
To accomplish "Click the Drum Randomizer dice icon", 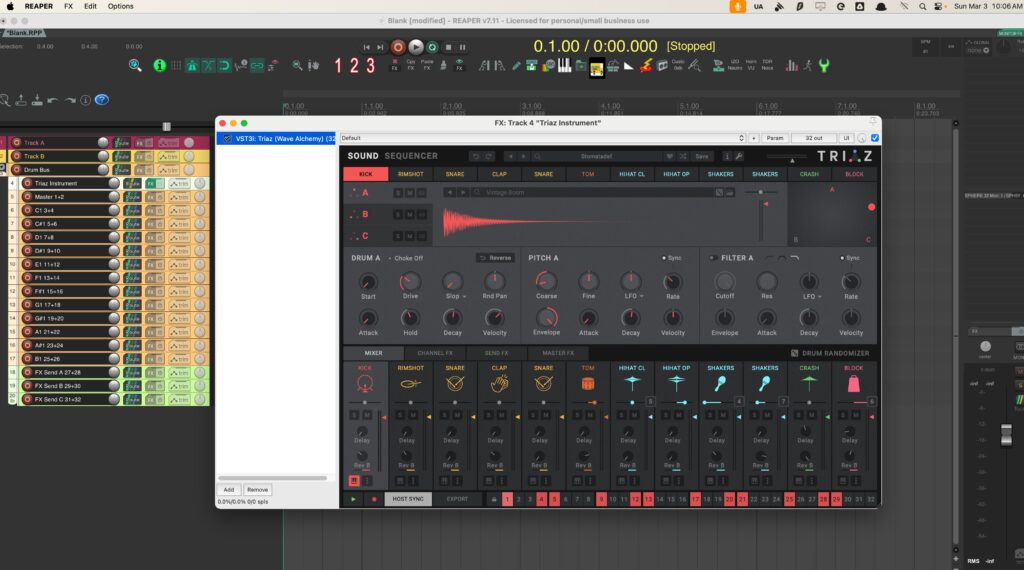I will (x=794, y=353).
